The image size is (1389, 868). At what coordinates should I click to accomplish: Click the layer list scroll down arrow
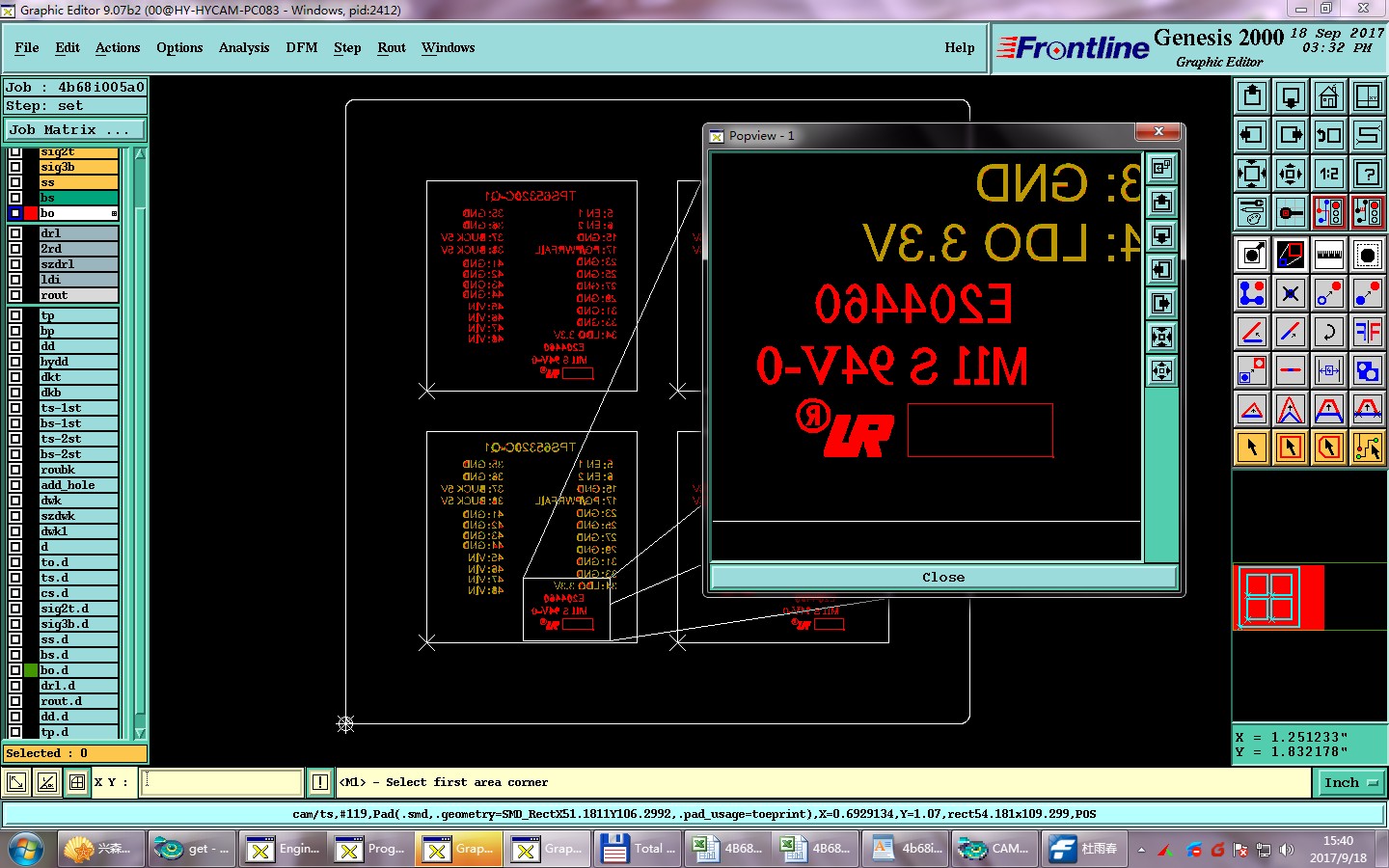pos(140,733)
